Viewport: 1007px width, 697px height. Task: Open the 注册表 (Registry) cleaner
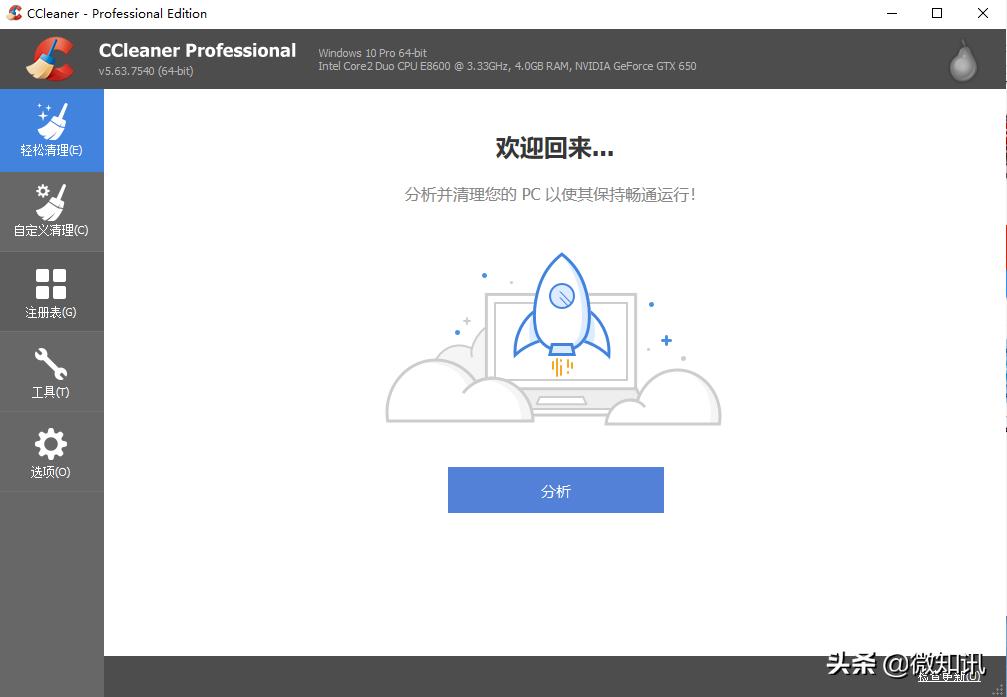point(51,291)
